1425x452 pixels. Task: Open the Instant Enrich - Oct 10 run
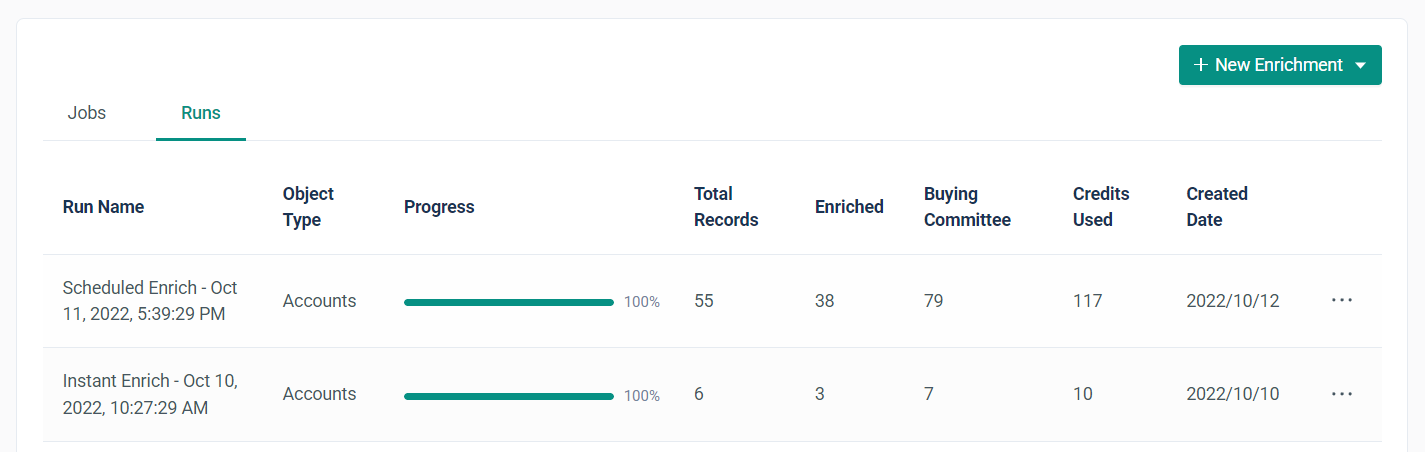[149, 394]
